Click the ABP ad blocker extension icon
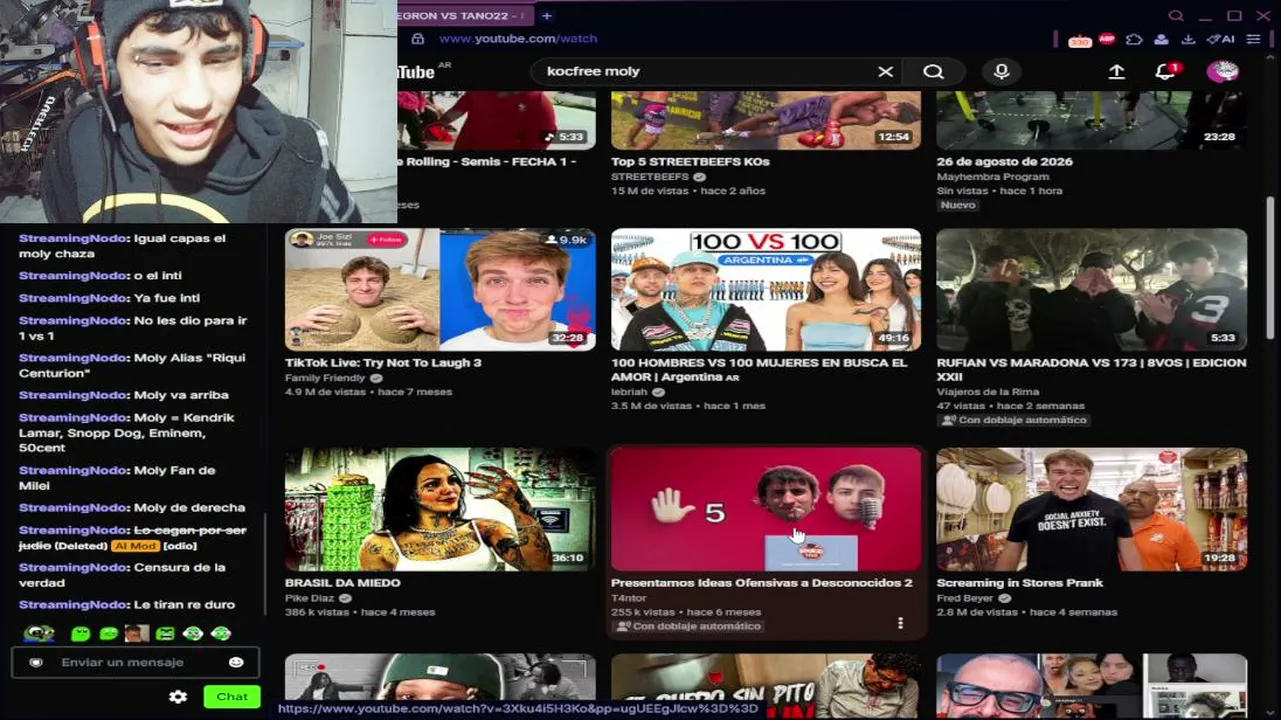This screenshot has width=1281, height=720. pyautogui.click(x=1107, y=39)
